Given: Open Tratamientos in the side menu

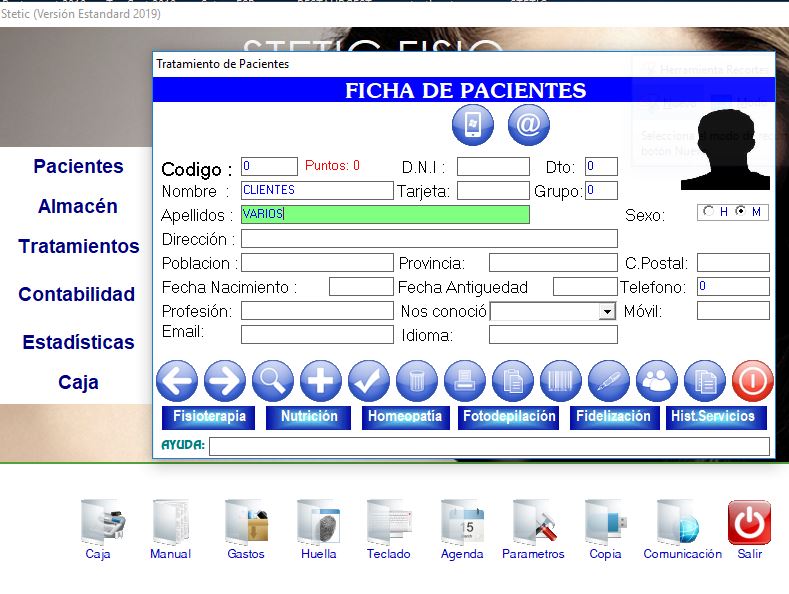Looking at the screenshot, I should [x=79, y=246].
